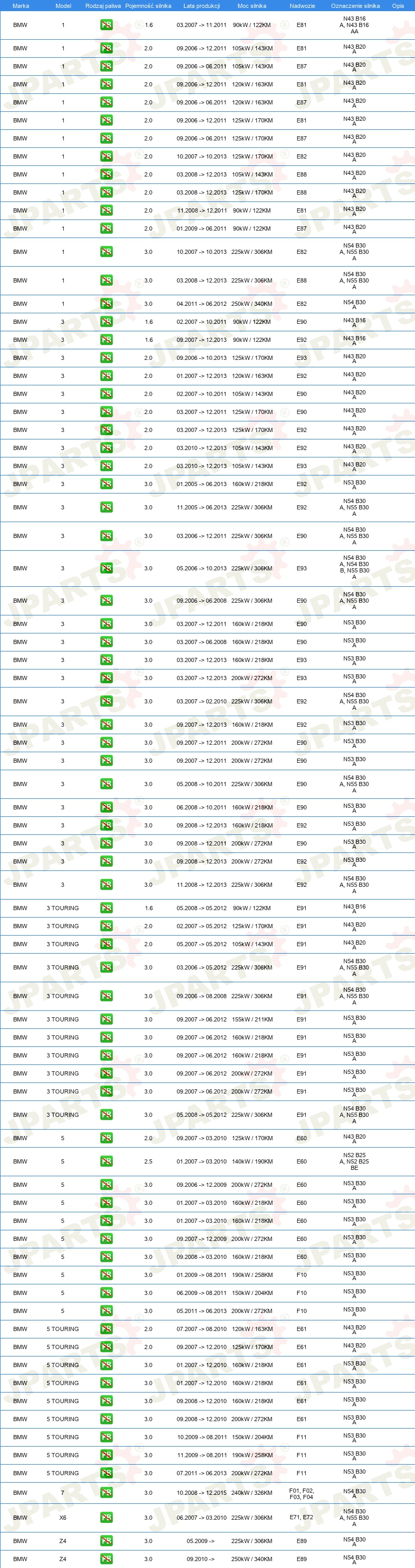415x1568 pixels.
Task: Select the 05.2007 -> 05.2012 dates cell
Action: pyautogui.click(x=202, y=945)
